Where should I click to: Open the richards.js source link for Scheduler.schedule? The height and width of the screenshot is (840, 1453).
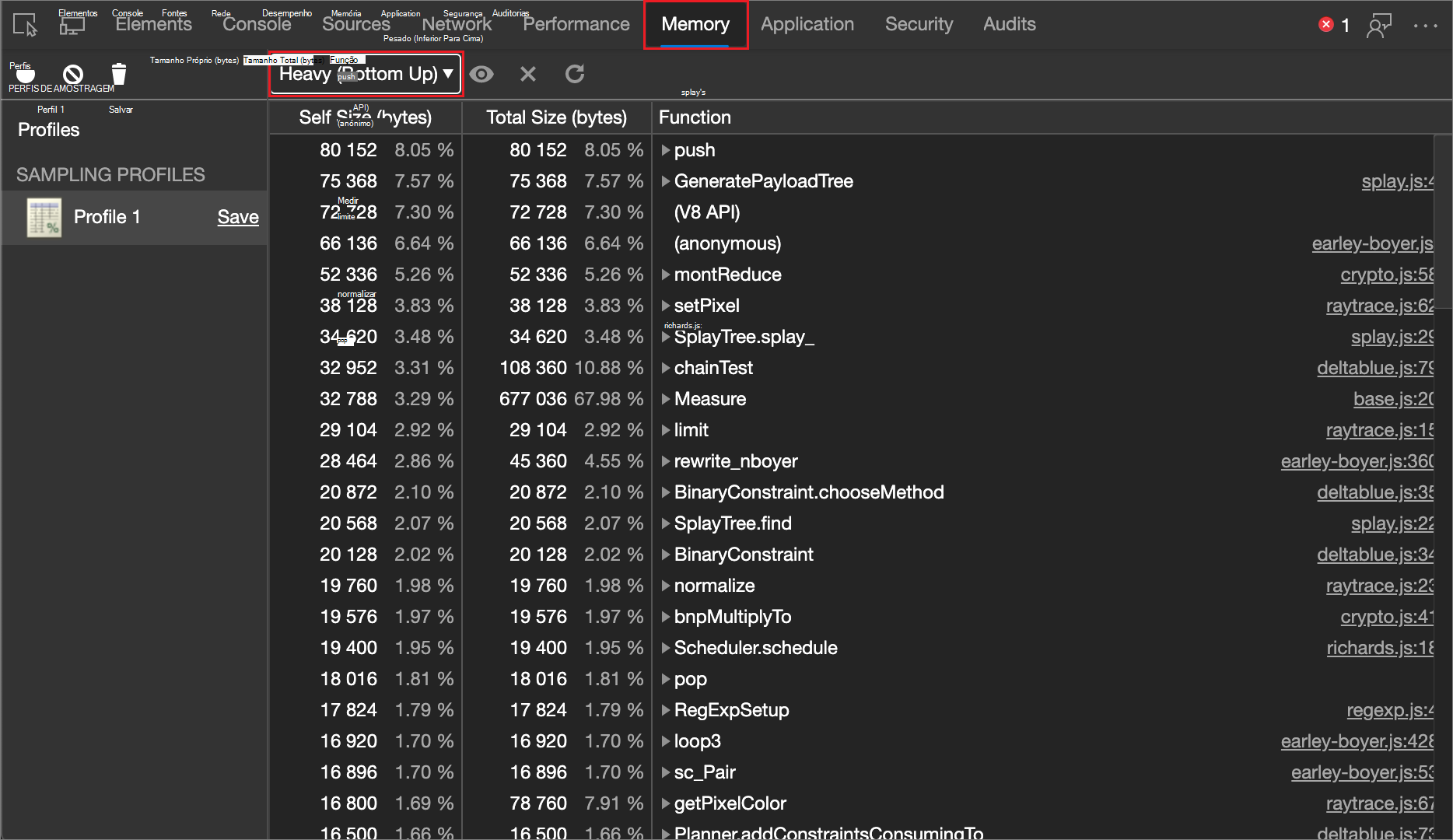1380,648
